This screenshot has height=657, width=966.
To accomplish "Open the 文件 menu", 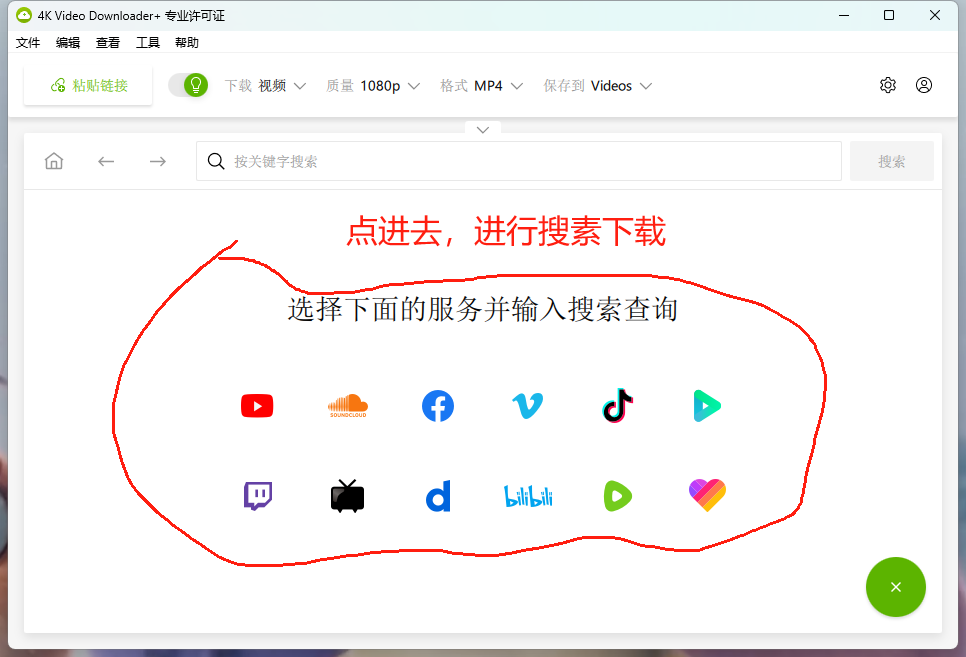I will click(28, 43).
